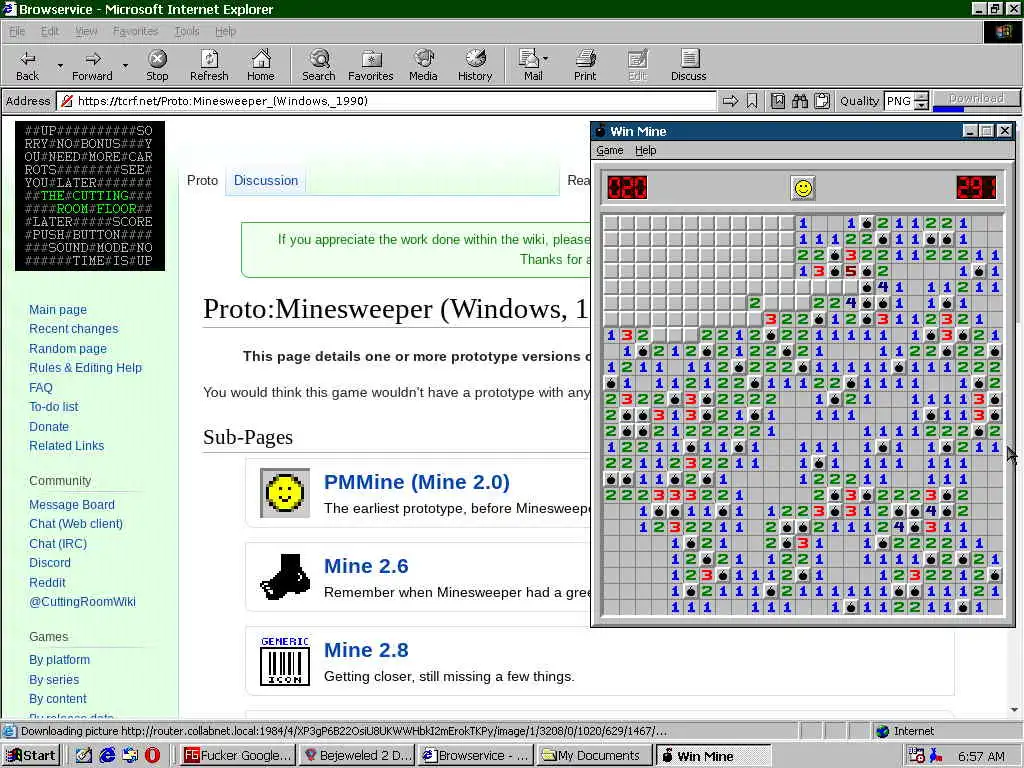The height and width of the screenshot is (768, 1024).
Task: Open the browser File menu
Action: [17, 31]
